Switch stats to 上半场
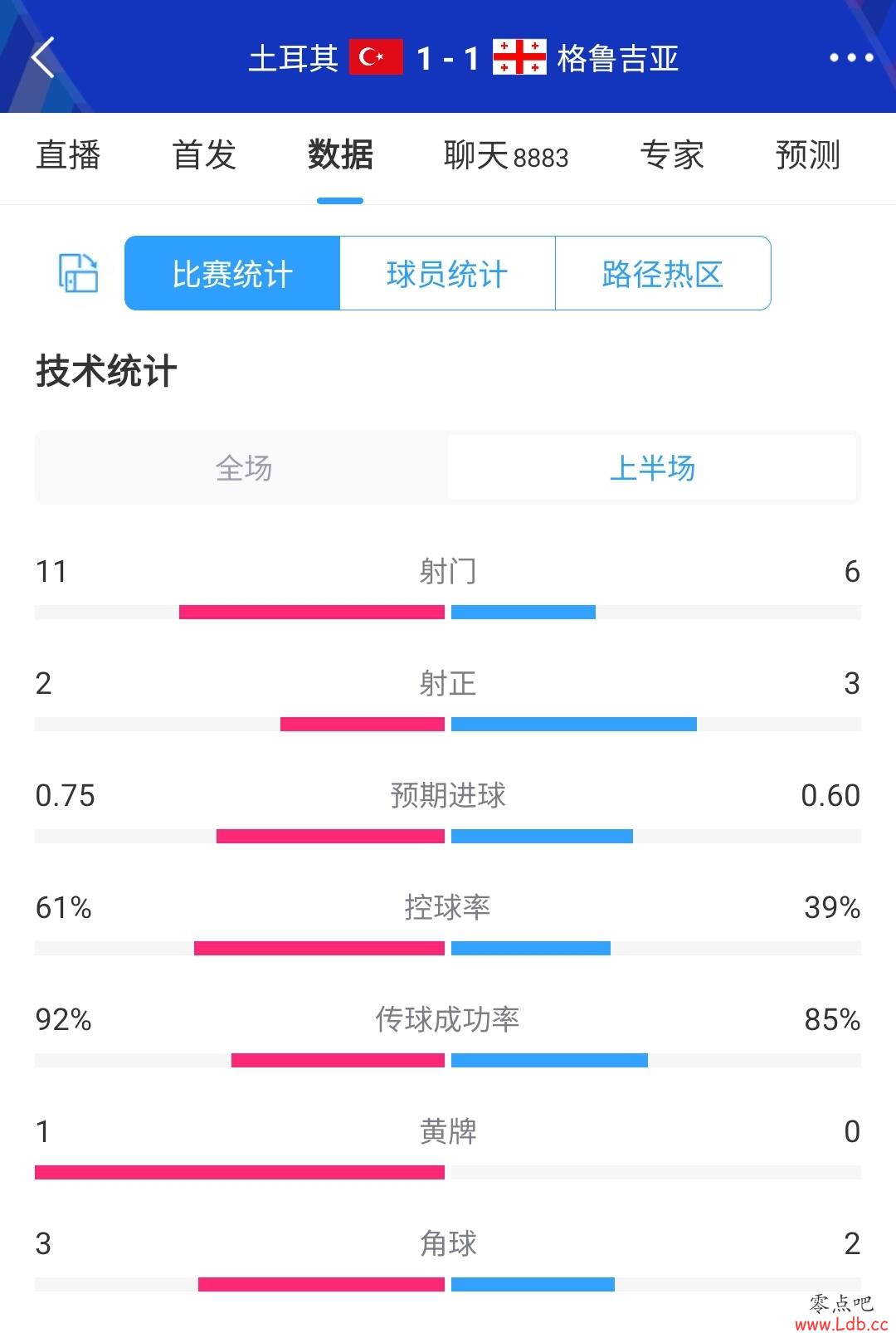Screen dimensions: 896x1333 (652, 467)
